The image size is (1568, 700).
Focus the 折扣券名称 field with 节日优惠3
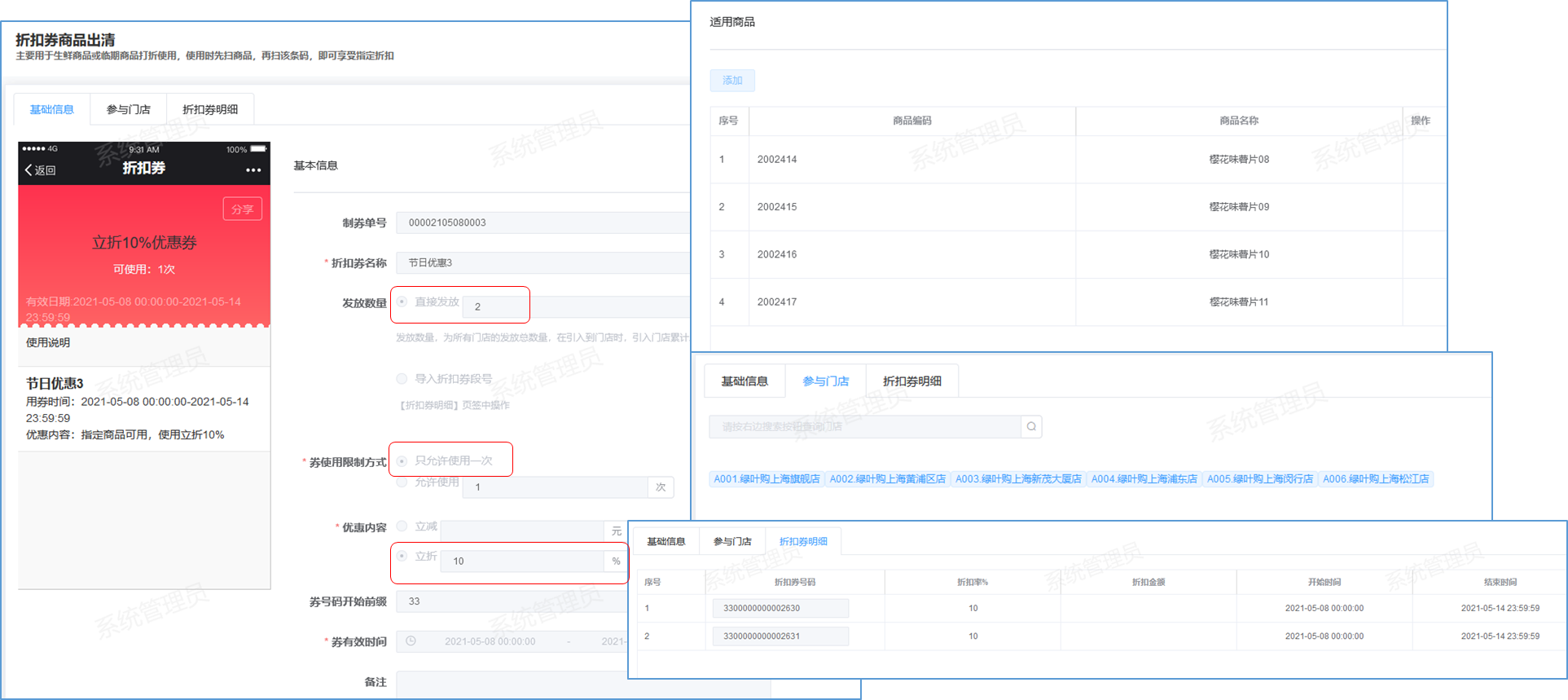[543, 262]
